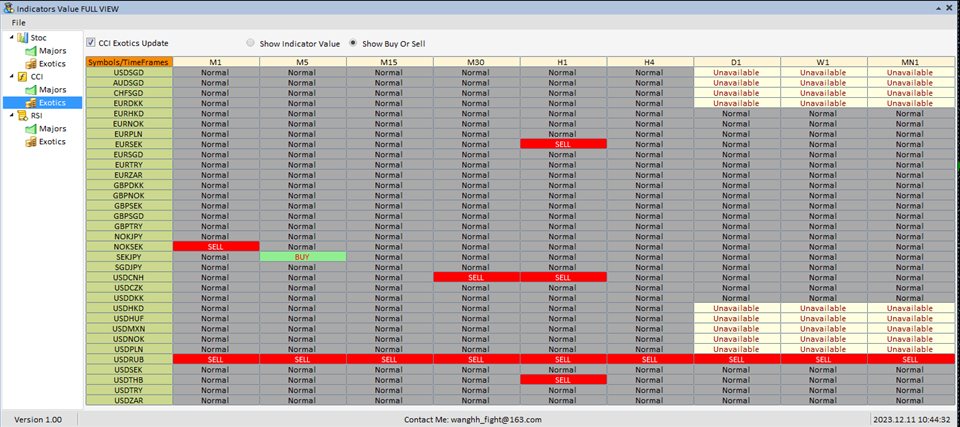Click the SEKJPY symbol row label
The image size is (960, 427).
(129, 257)
